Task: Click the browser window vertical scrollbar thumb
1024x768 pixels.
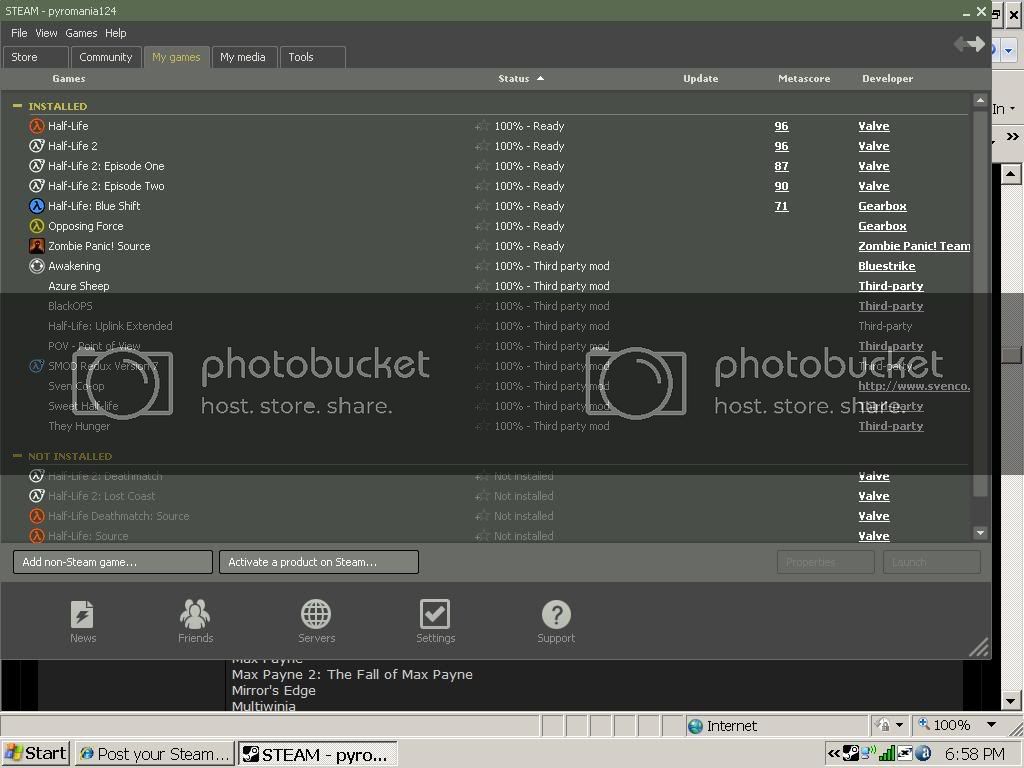Action: pyautogui.click(x=1011, y=355)
